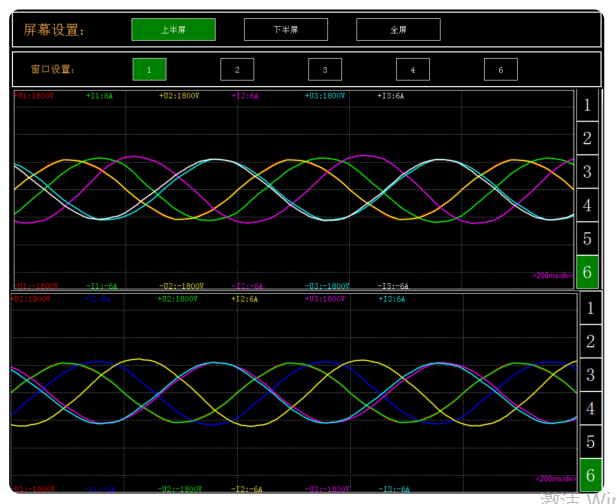Screen dimensions: 616x504
Task: Select channel 1 in lower waveform panel
Action: pyautogui.click(x=590, y=309)
